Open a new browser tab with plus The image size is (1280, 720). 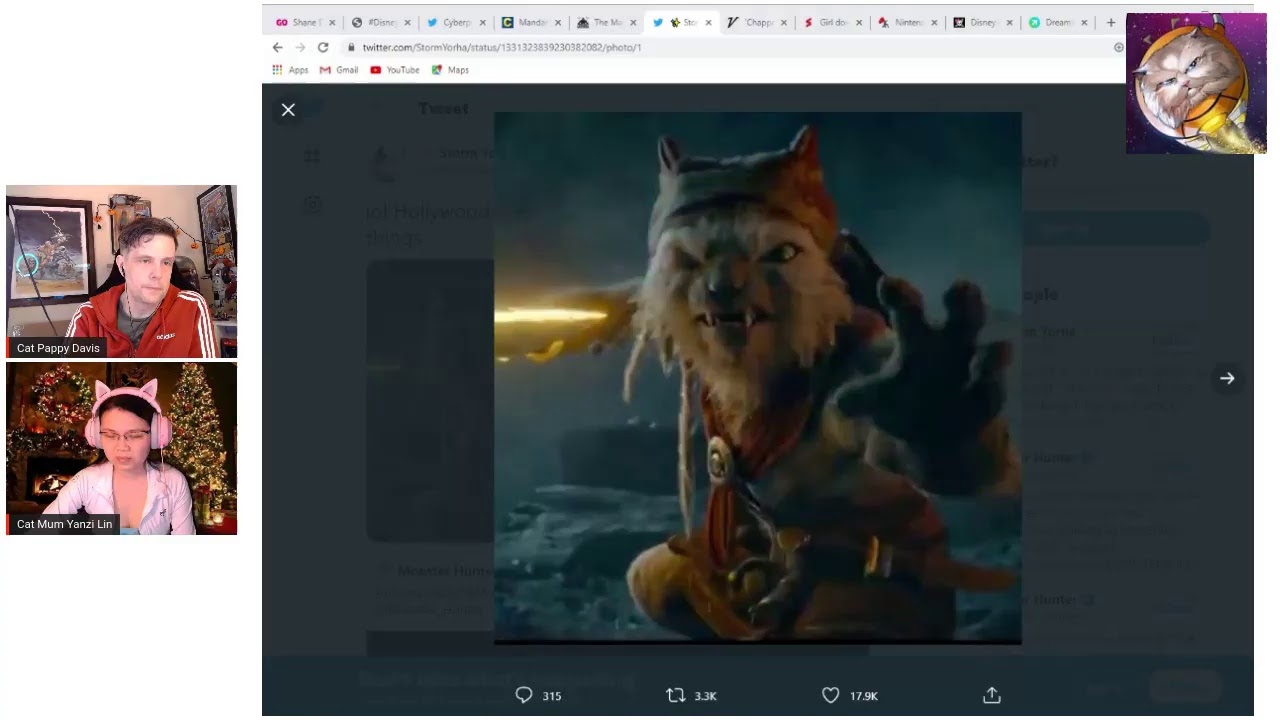1110,22
